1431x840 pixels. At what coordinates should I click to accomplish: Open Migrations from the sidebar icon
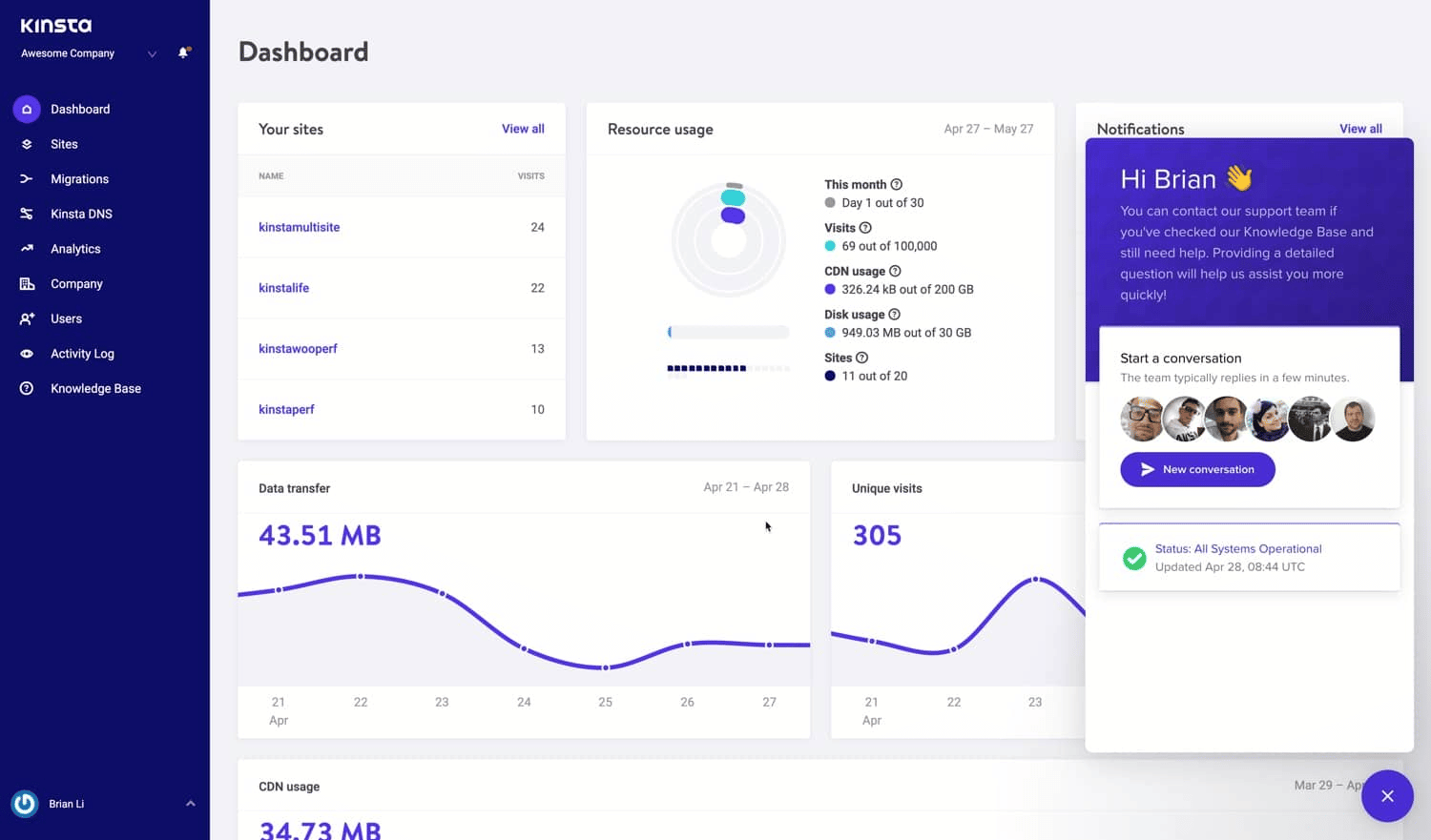tap(26, 178)
